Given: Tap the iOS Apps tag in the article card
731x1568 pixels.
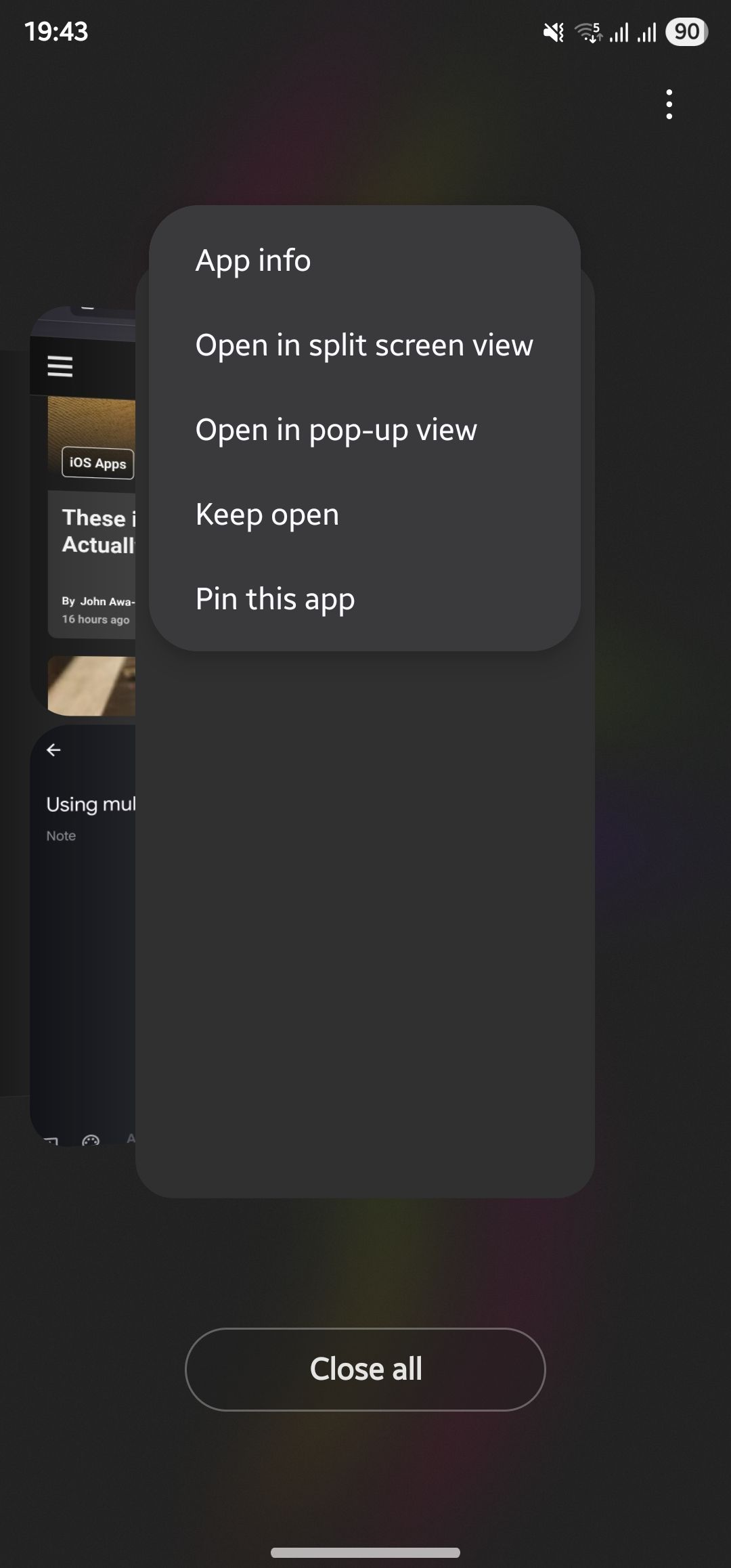Looking at the screenshot, I should 98,463.
